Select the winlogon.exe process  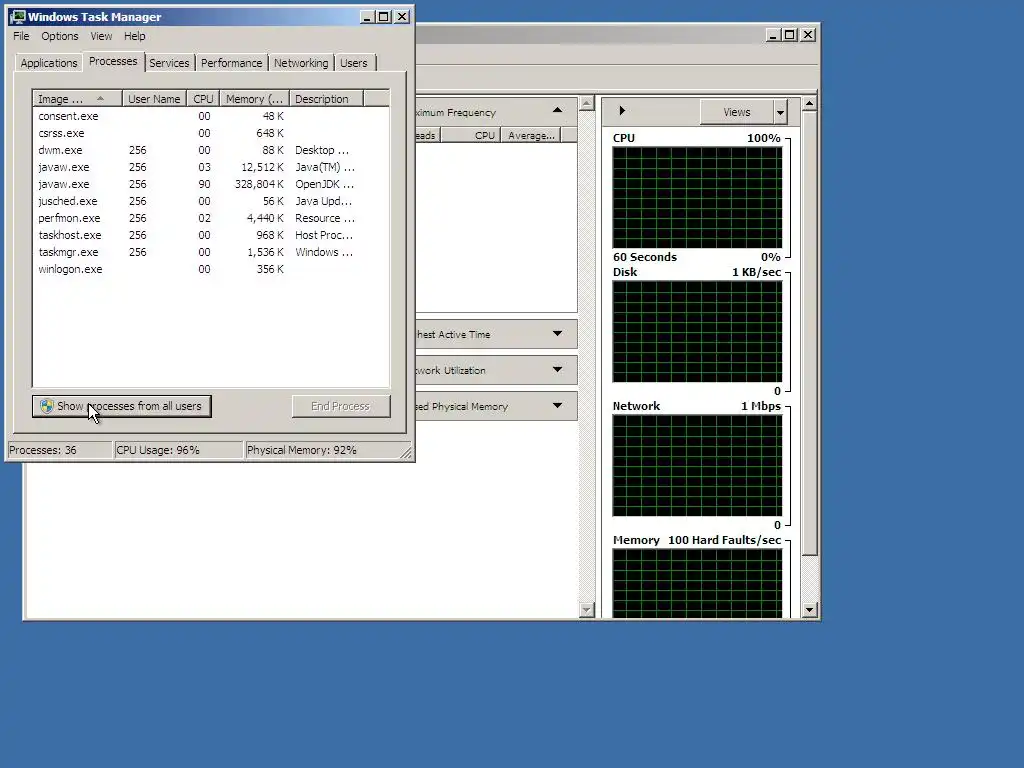210,269
